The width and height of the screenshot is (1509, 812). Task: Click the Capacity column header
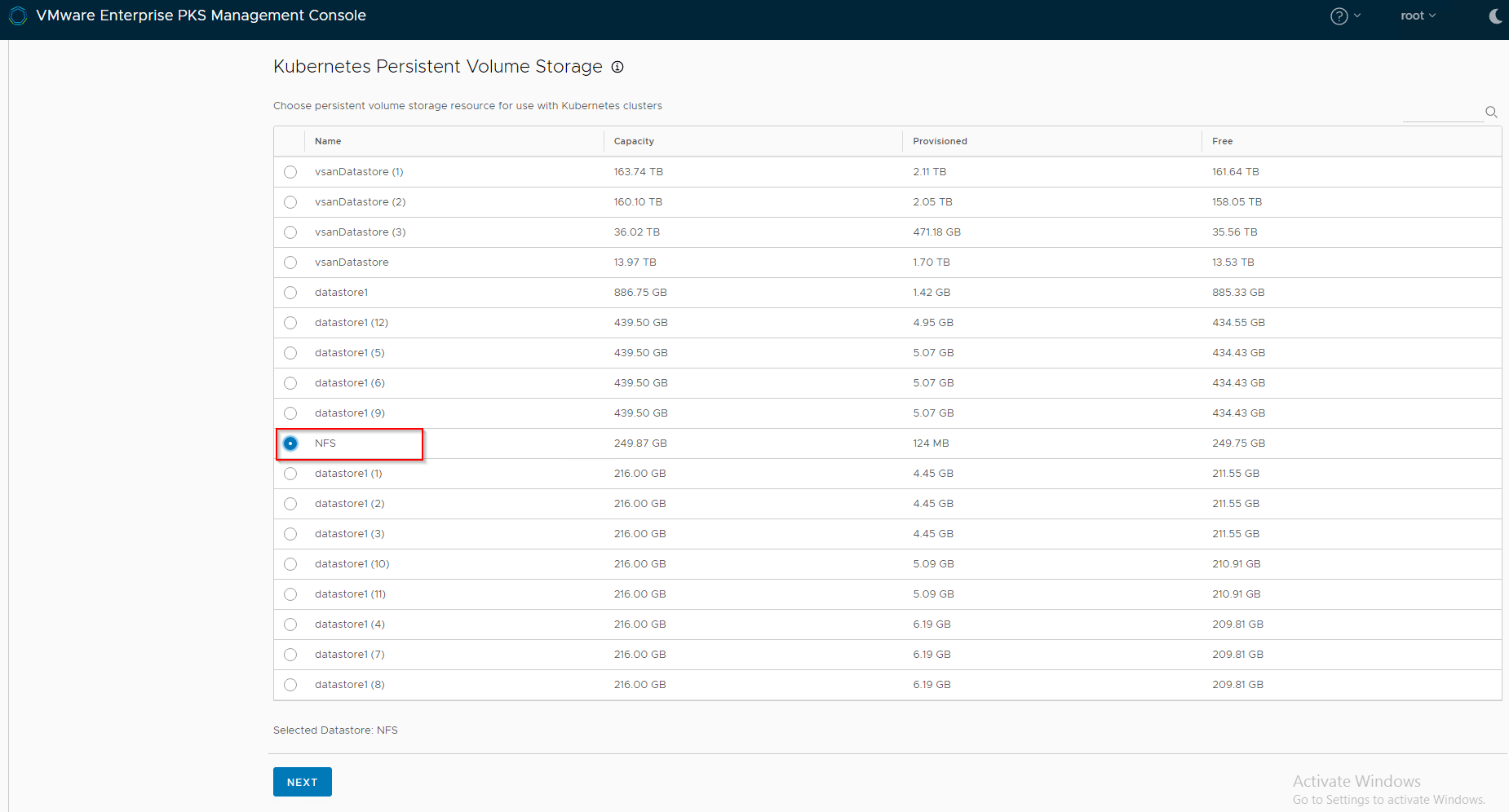(x=634, y=141)
